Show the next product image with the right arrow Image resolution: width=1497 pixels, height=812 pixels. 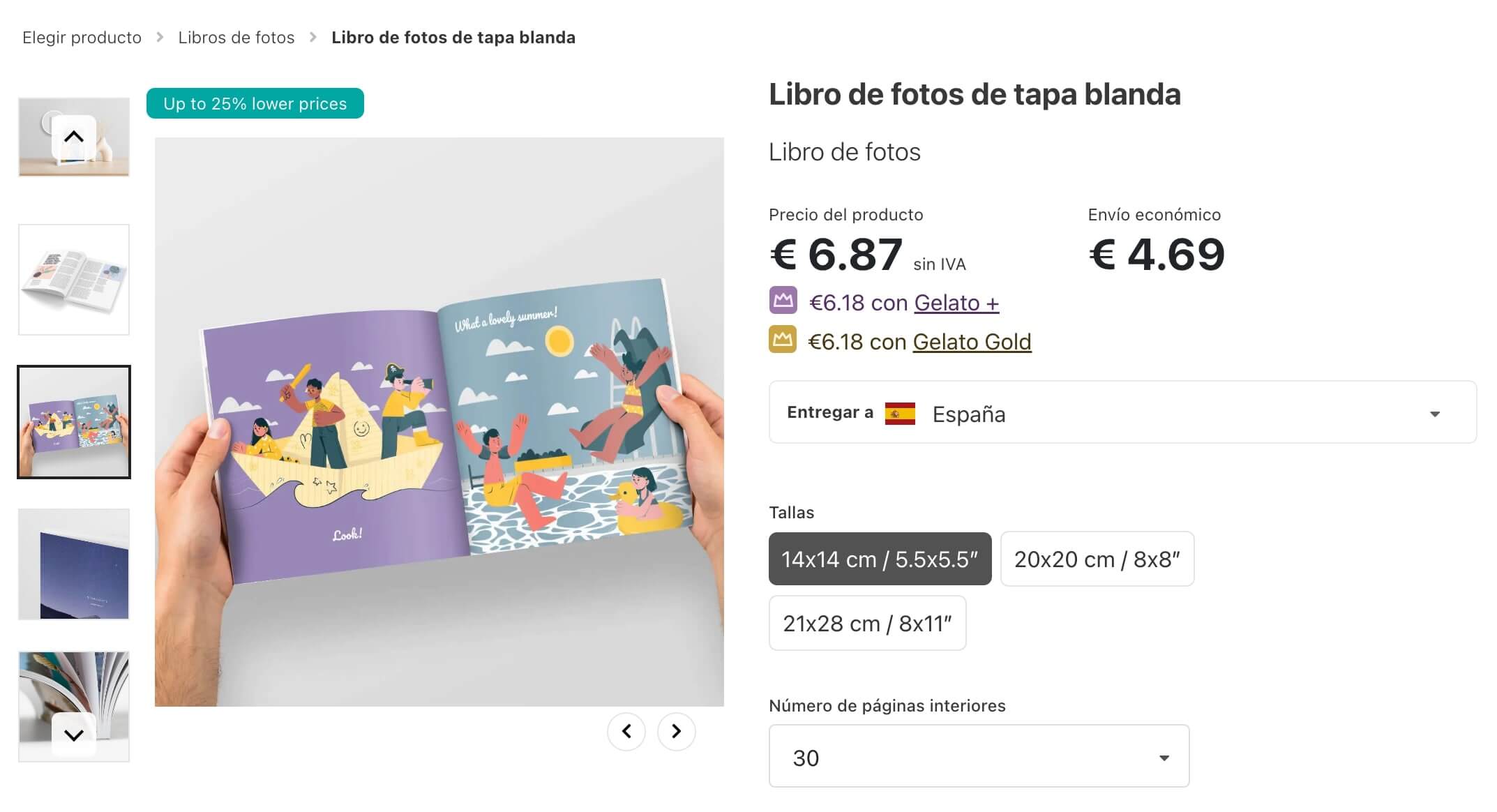(x=675, y=731)
